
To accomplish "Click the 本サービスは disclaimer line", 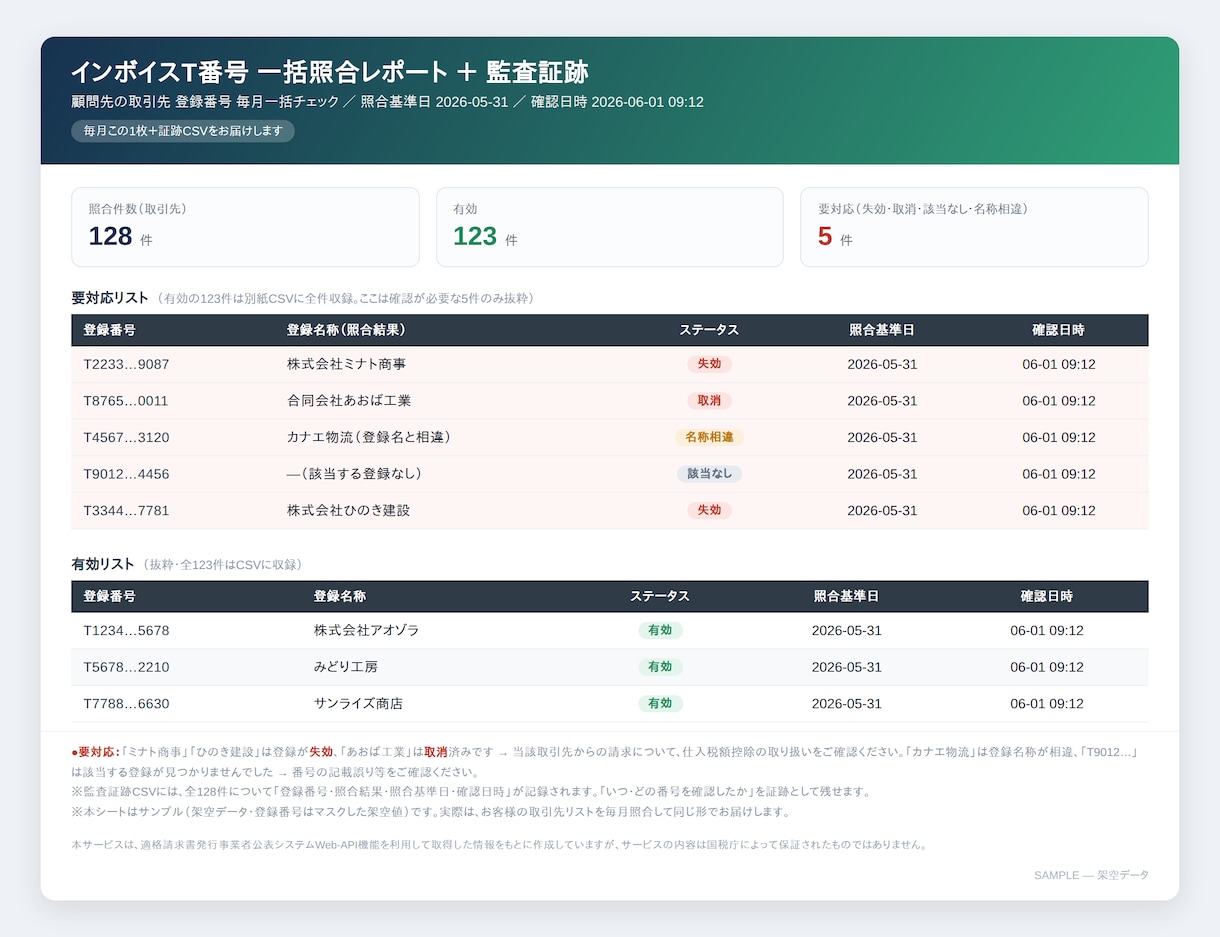I will coord(499,845).
